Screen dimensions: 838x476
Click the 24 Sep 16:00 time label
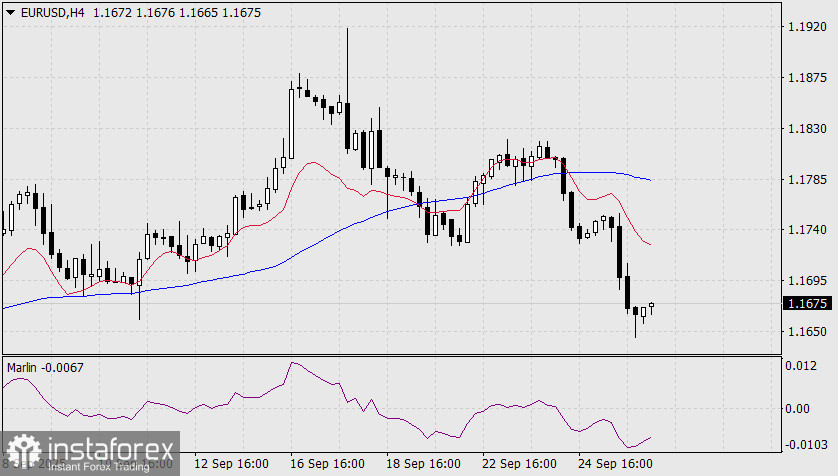[x=615, y=464]
